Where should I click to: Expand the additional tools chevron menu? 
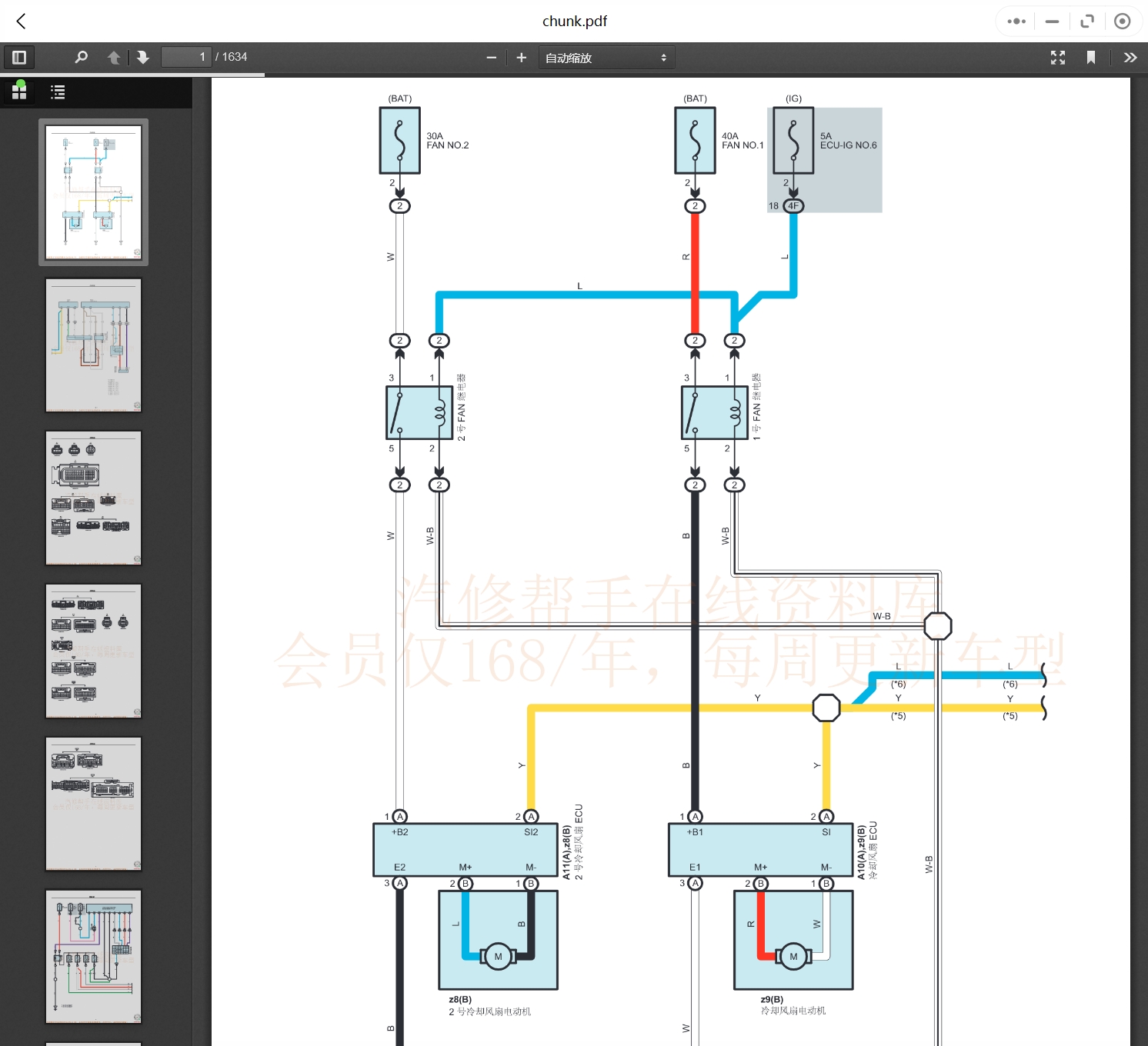pos(1130,58)
